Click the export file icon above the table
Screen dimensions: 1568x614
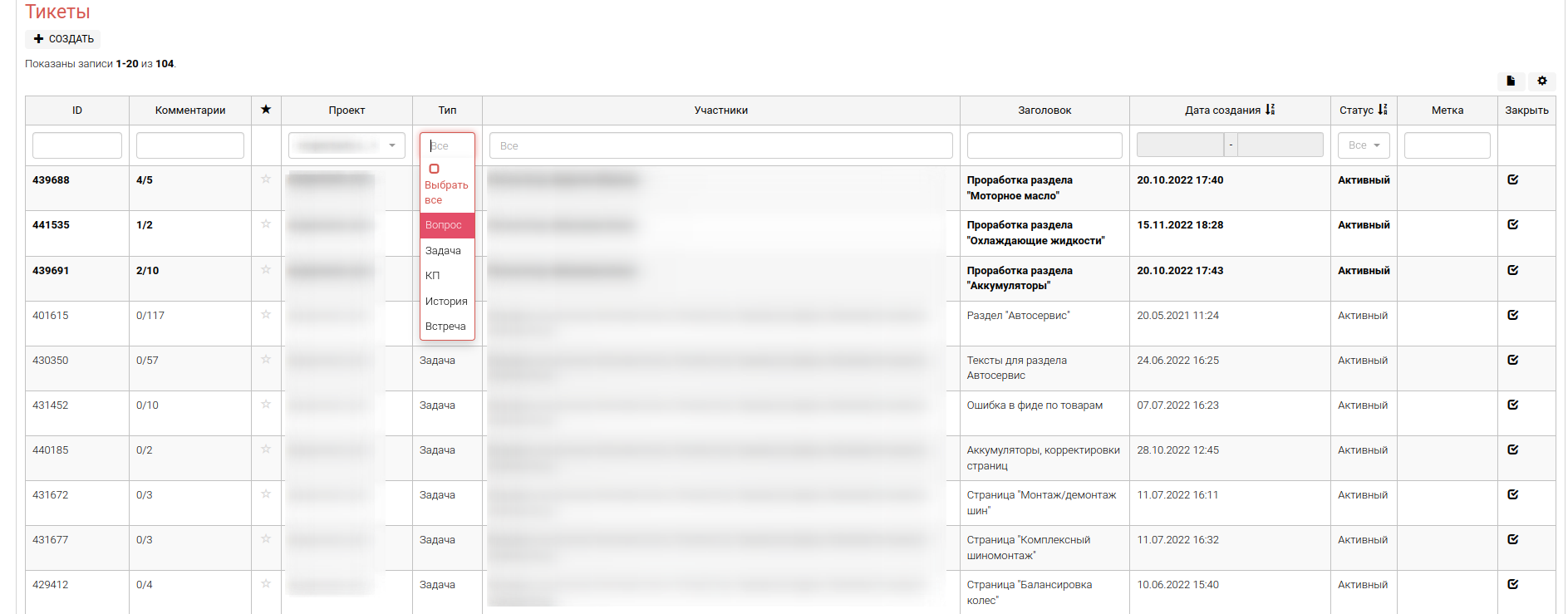[x=1511, y=81]
